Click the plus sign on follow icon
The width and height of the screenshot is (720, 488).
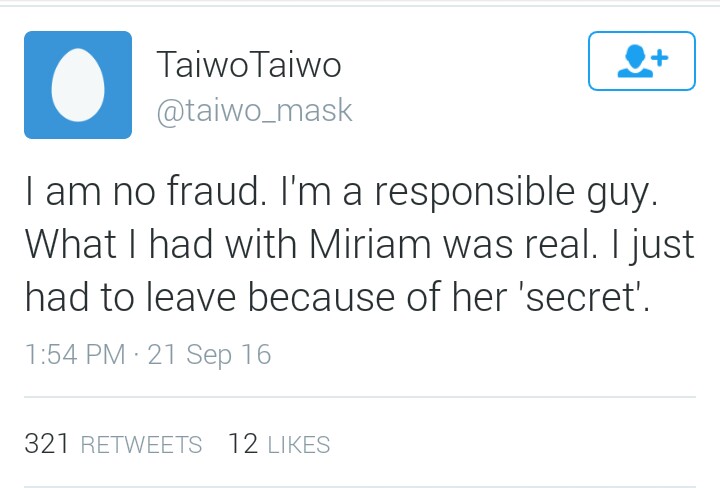click(x=660, y=58)
